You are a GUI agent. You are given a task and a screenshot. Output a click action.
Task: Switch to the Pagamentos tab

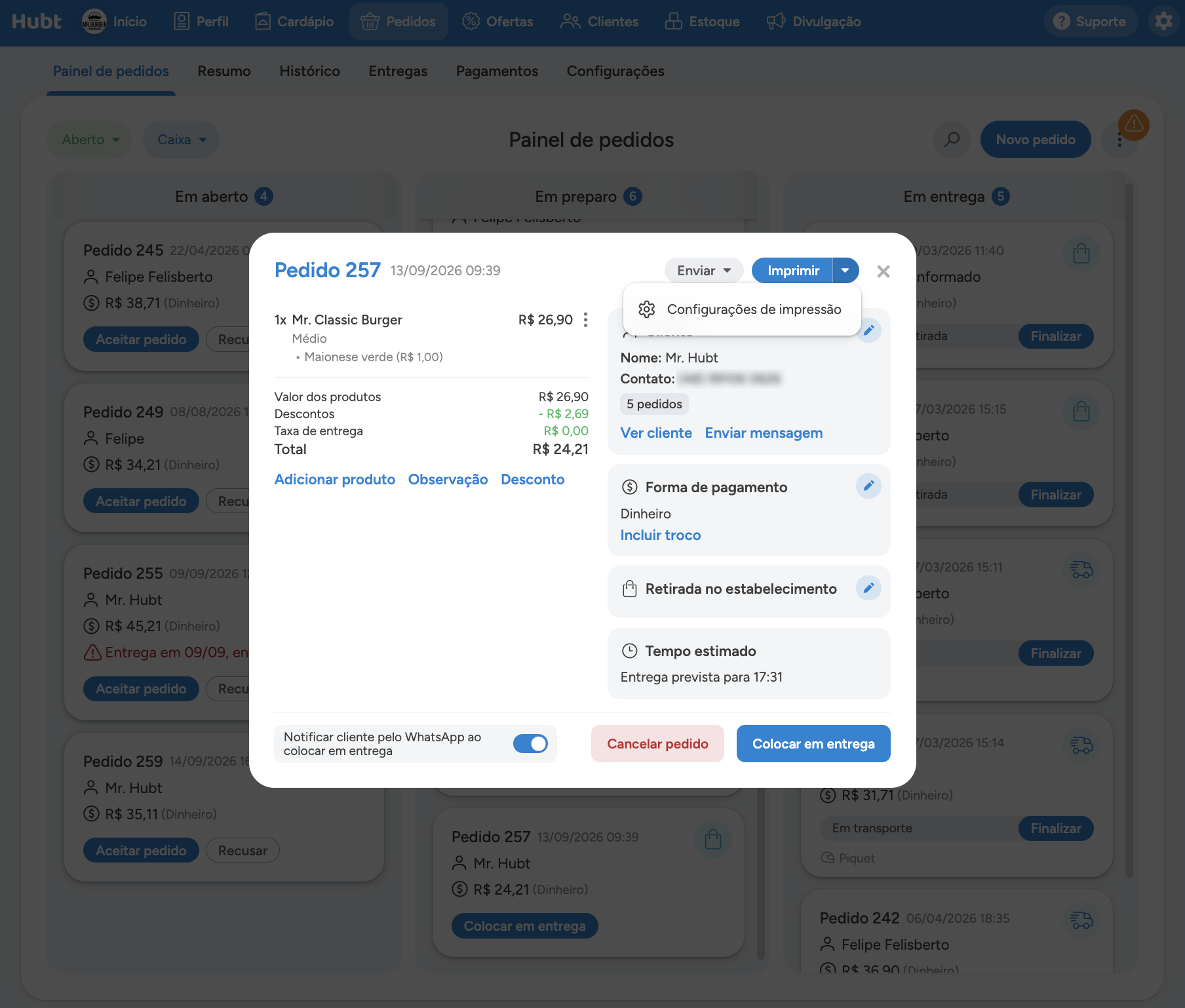pyautogui.click(x=497, y=71)
